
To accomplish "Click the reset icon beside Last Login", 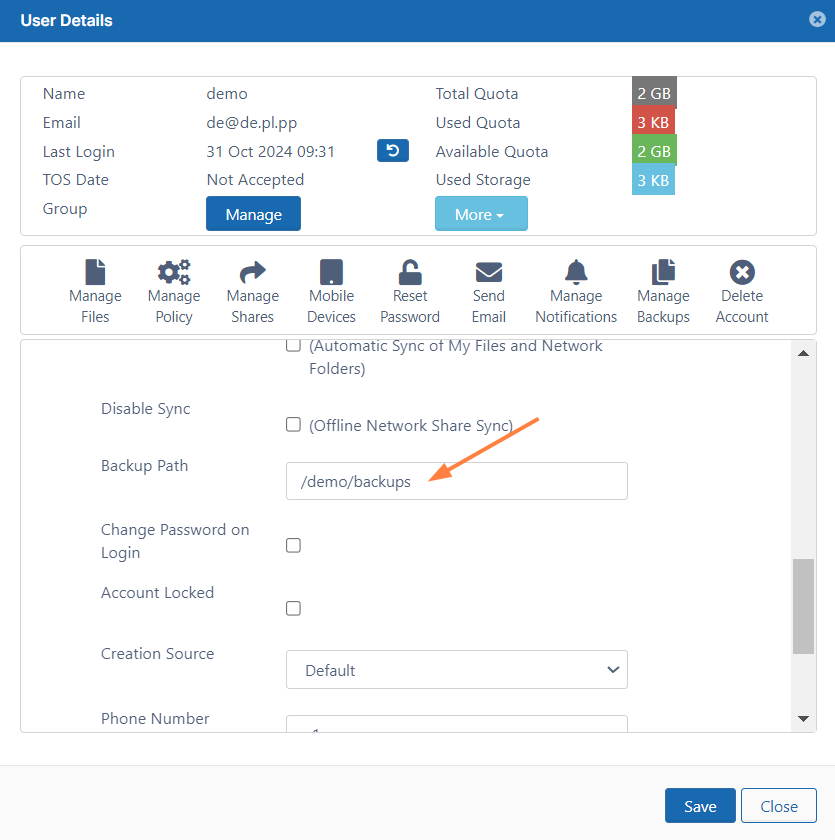I will (x=393, y=151).
